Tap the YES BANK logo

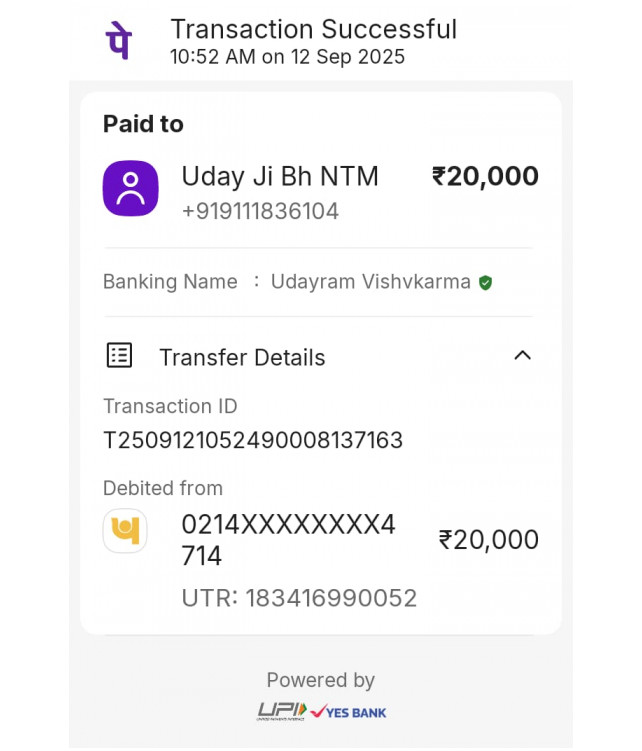click(x=349, y=712)
